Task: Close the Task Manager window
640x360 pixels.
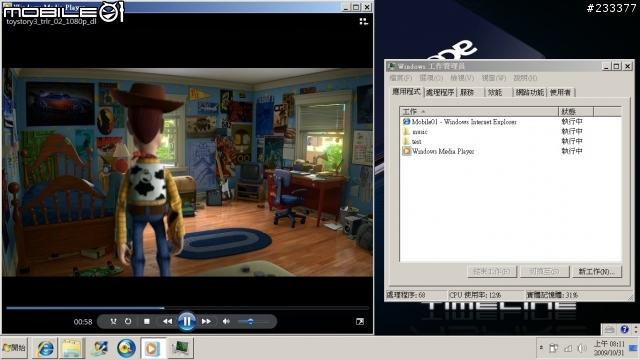Action: pyautogui.click(x=628, y=66)
